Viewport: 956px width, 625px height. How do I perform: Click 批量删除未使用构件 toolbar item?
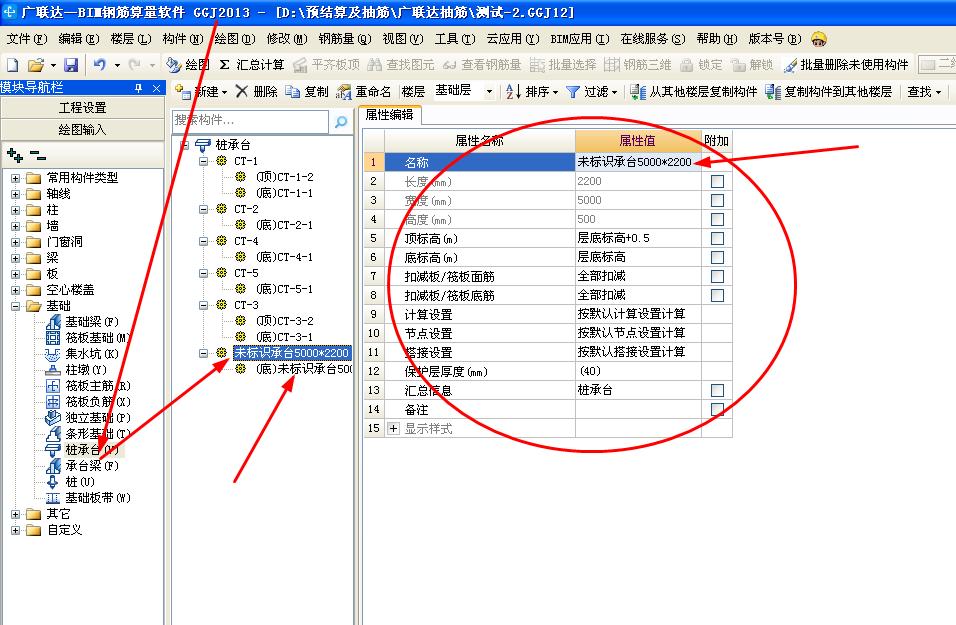[x=846, y=65]
